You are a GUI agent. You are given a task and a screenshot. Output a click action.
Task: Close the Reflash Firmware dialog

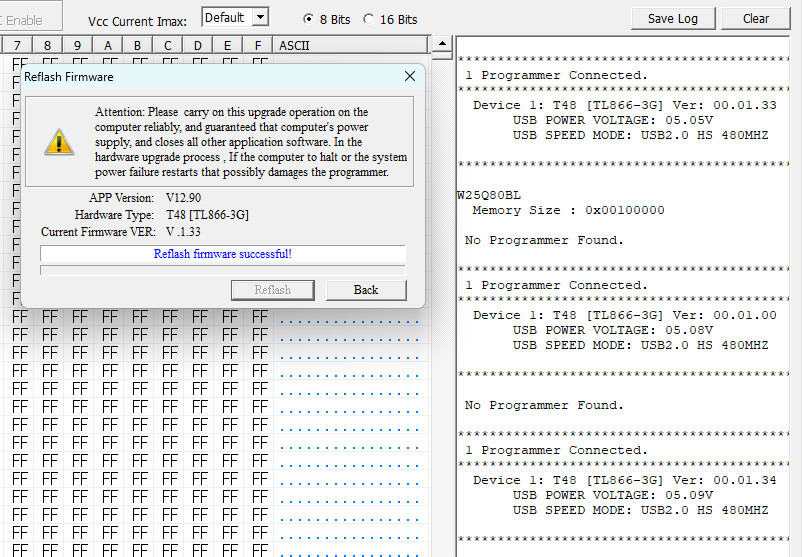pos(410,76)
